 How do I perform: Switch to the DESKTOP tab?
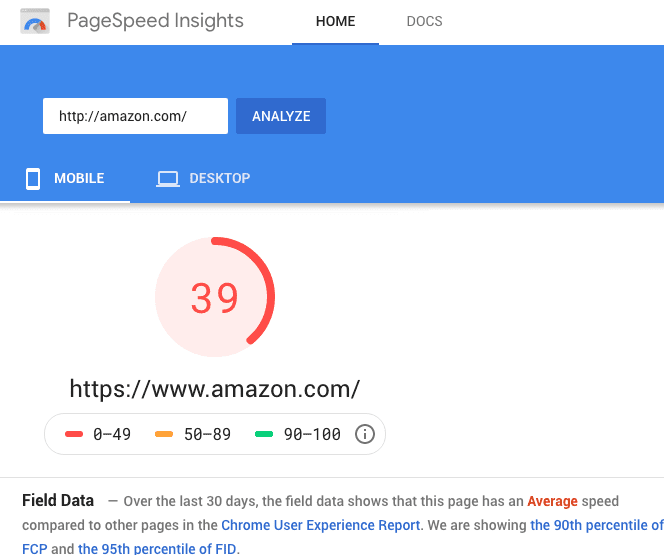point(203,178)
